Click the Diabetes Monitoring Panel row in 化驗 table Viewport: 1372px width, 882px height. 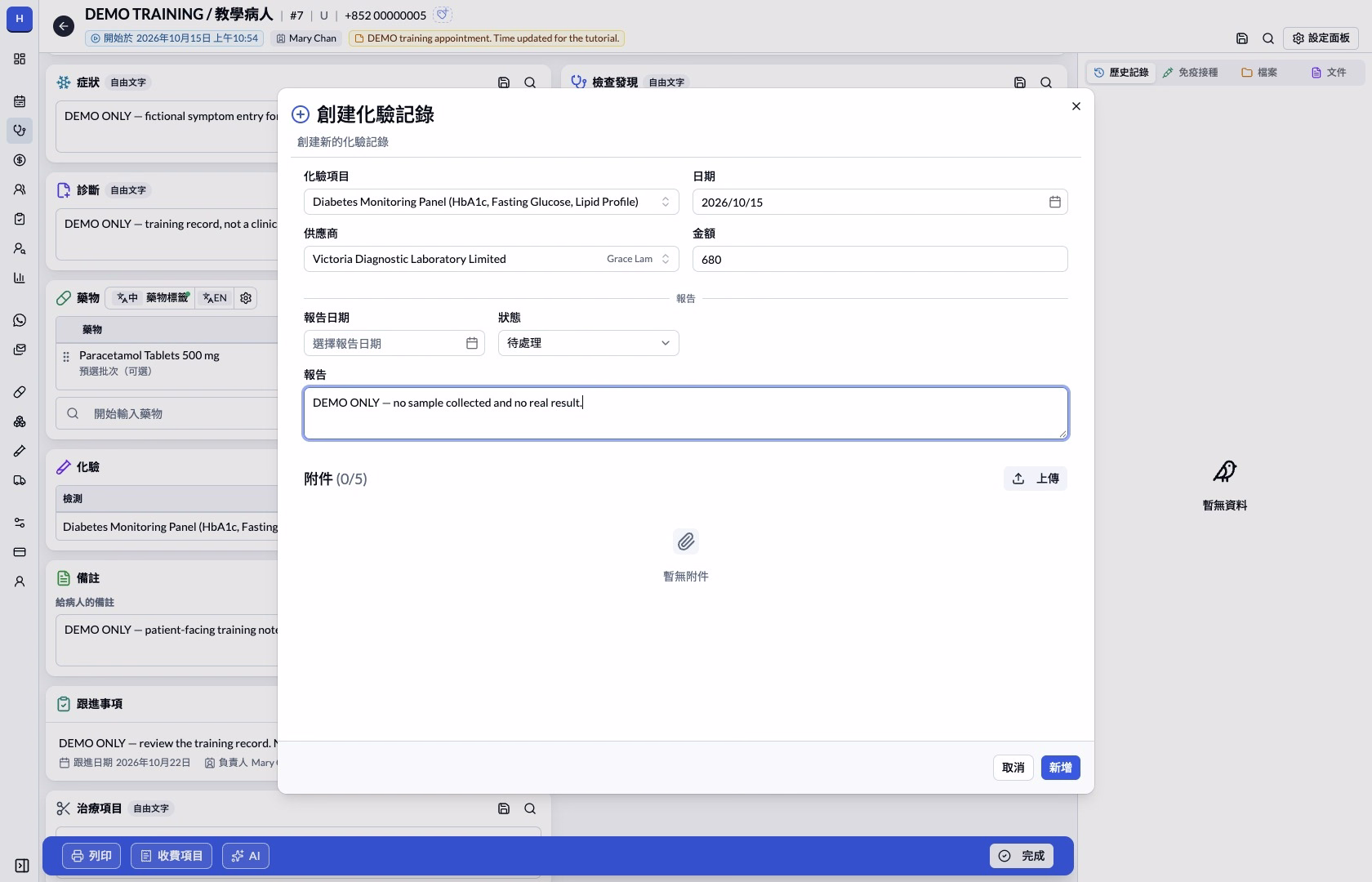[x=168, y=527]
